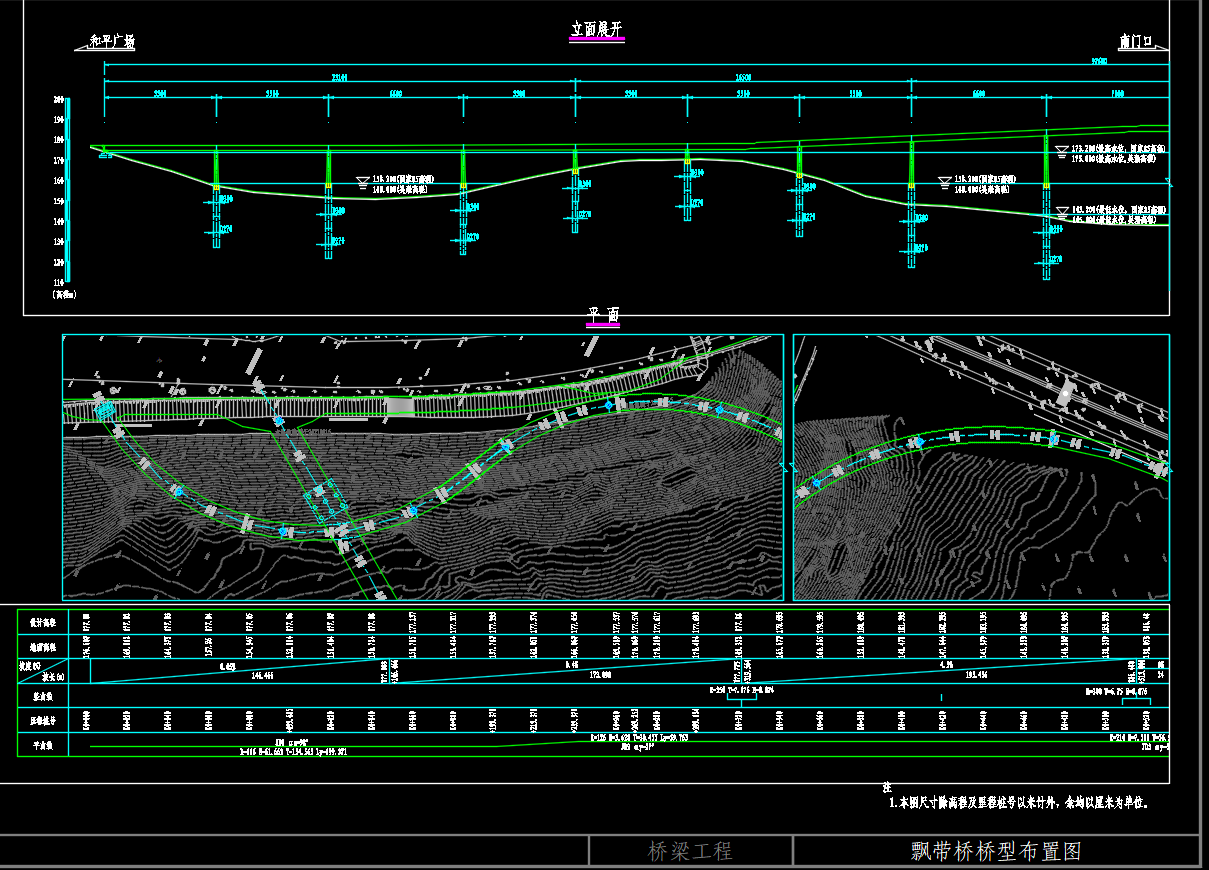Select the 平面 plan view title
This screenshot has width=1209, height=870.
[x=603, y=315]
